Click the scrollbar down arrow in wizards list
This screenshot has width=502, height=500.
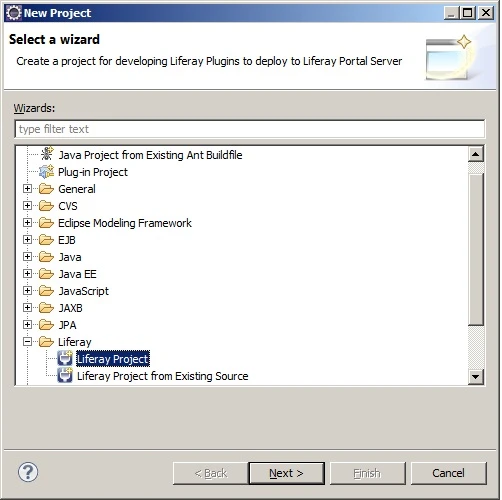pyautogui.click(x=476, y=377)
